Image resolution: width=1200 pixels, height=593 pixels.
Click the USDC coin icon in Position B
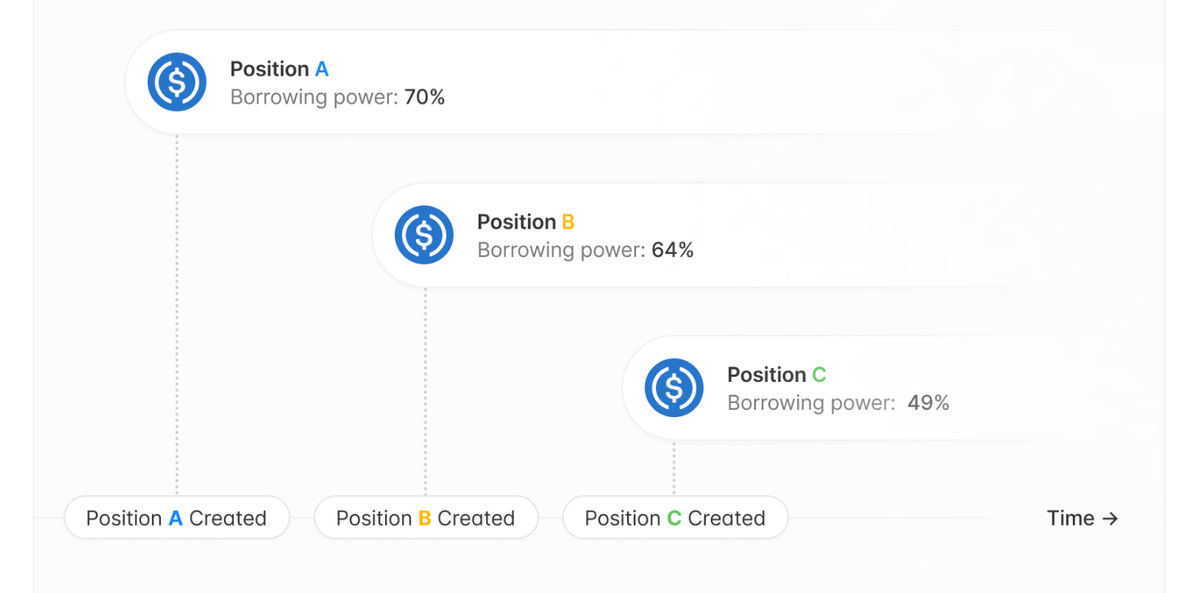pos(424,235)
